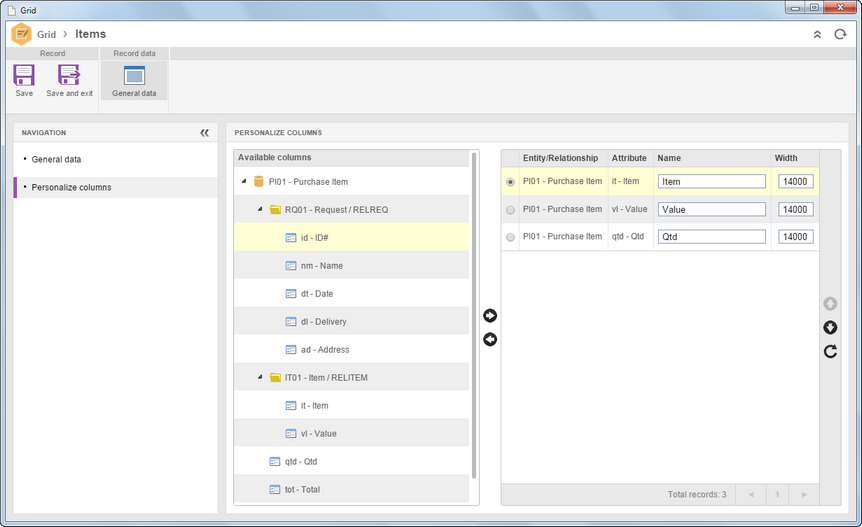Viewport: 862px width, 527px height.
Task: Select the radio button for qtd - Qtd row
Action: click(x=510, y=237)
